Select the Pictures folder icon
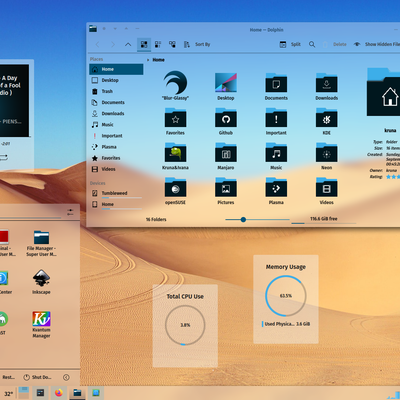The width and height of the screenshot is (400, 400). coord(226,187)
